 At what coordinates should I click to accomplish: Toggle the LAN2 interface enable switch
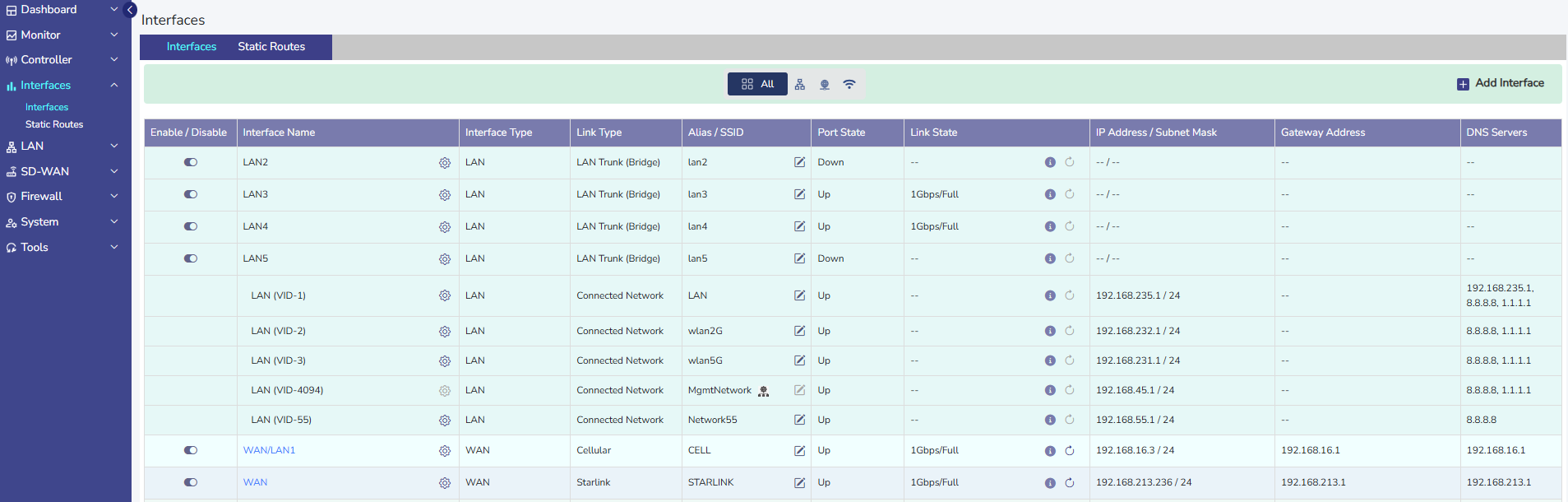tap(191, 162)
